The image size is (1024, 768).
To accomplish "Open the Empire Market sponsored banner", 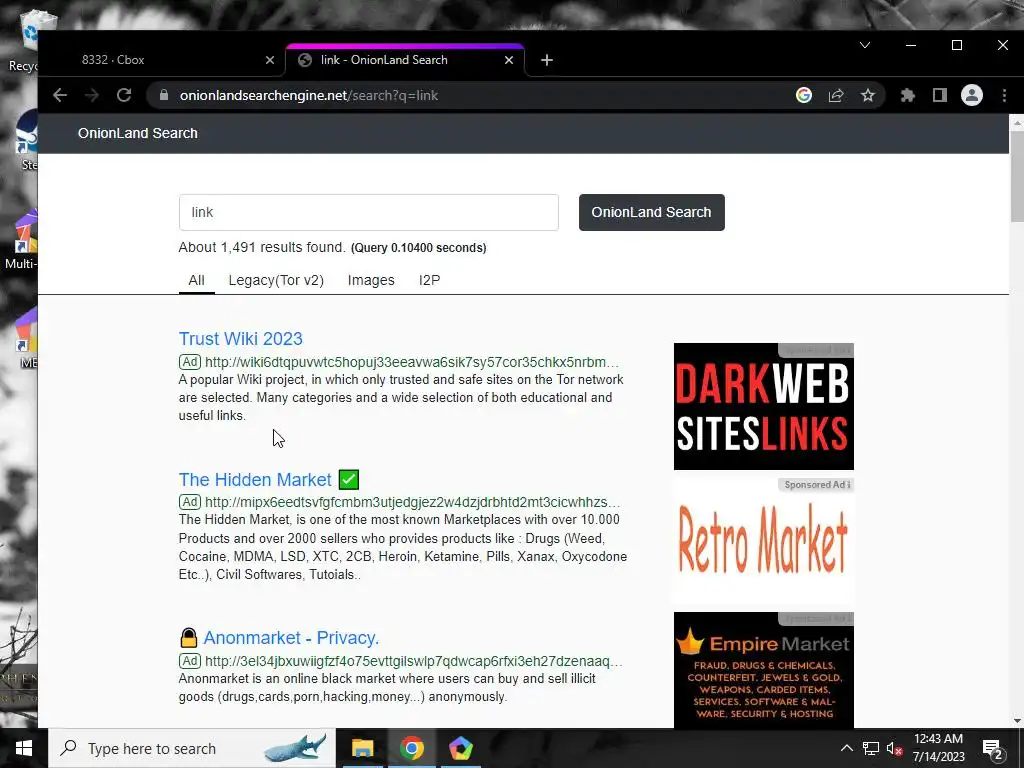I will 763,670.
